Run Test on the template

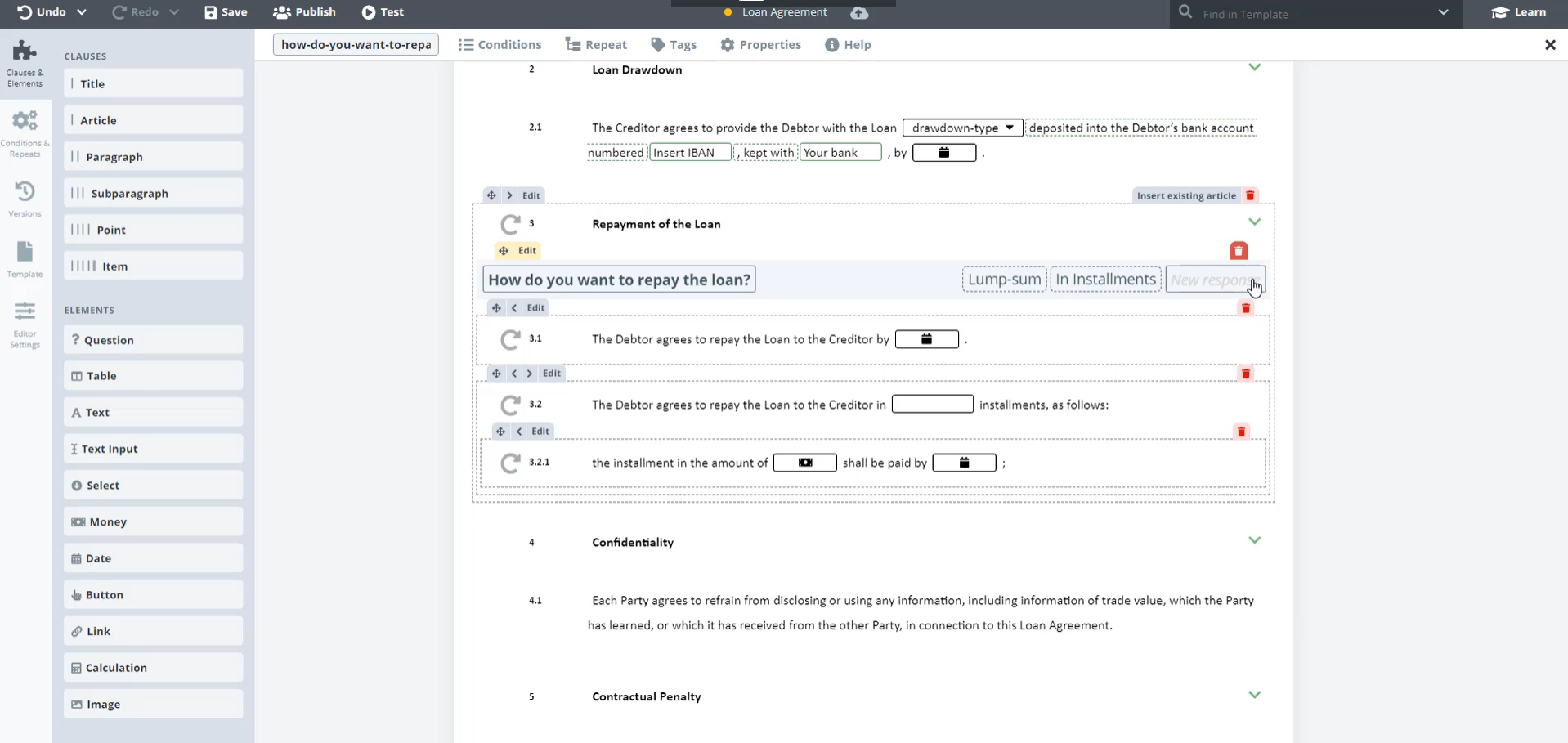pyautogui.click(x=383, y=12)
